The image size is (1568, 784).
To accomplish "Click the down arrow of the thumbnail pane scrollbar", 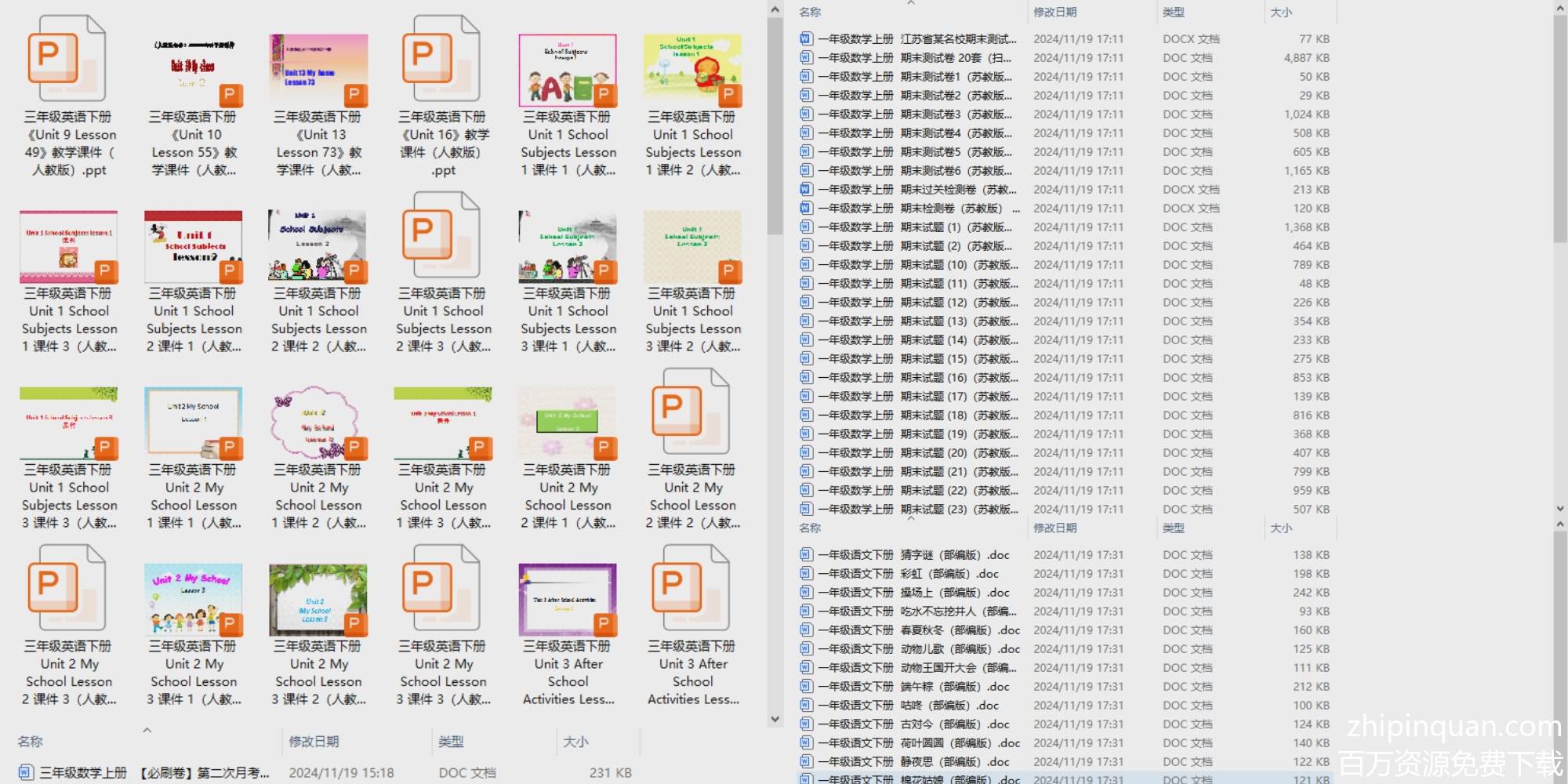I will click(775, 719).
